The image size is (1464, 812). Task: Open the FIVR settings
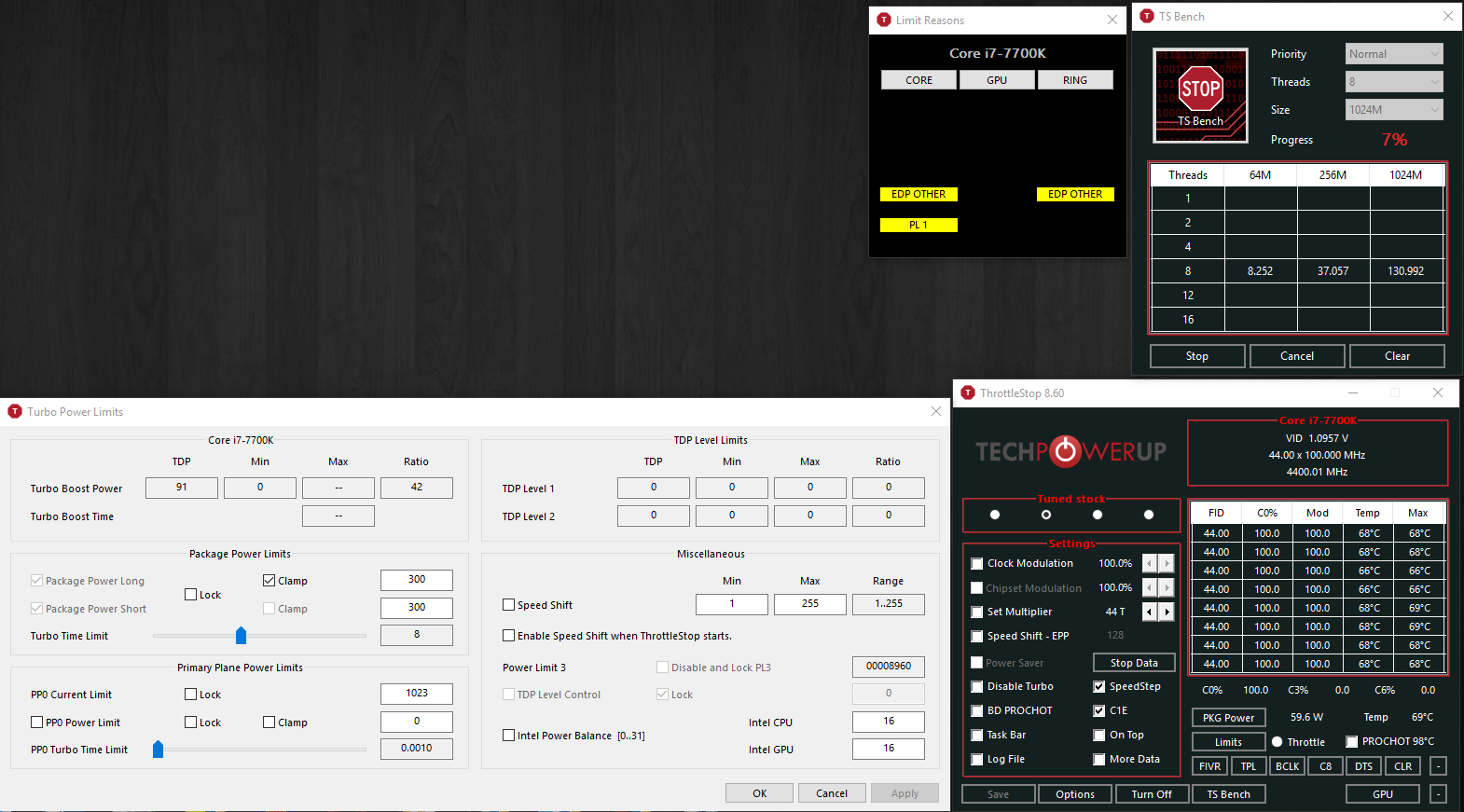pos(1209,766)
